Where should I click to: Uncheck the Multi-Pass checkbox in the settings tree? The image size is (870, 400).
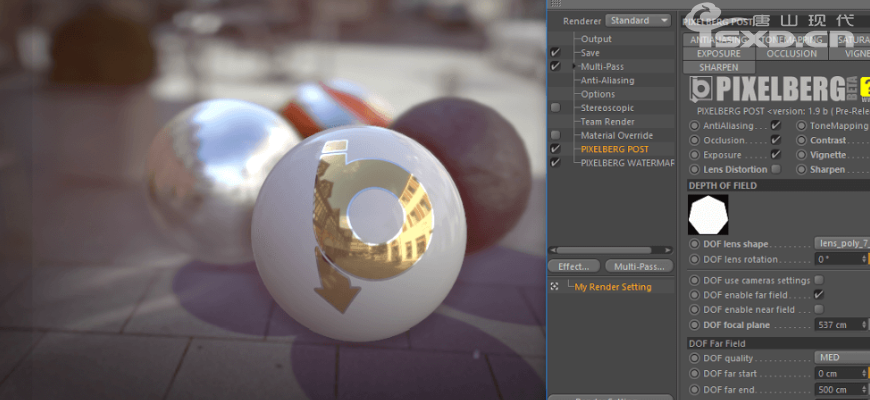point(555,67)
